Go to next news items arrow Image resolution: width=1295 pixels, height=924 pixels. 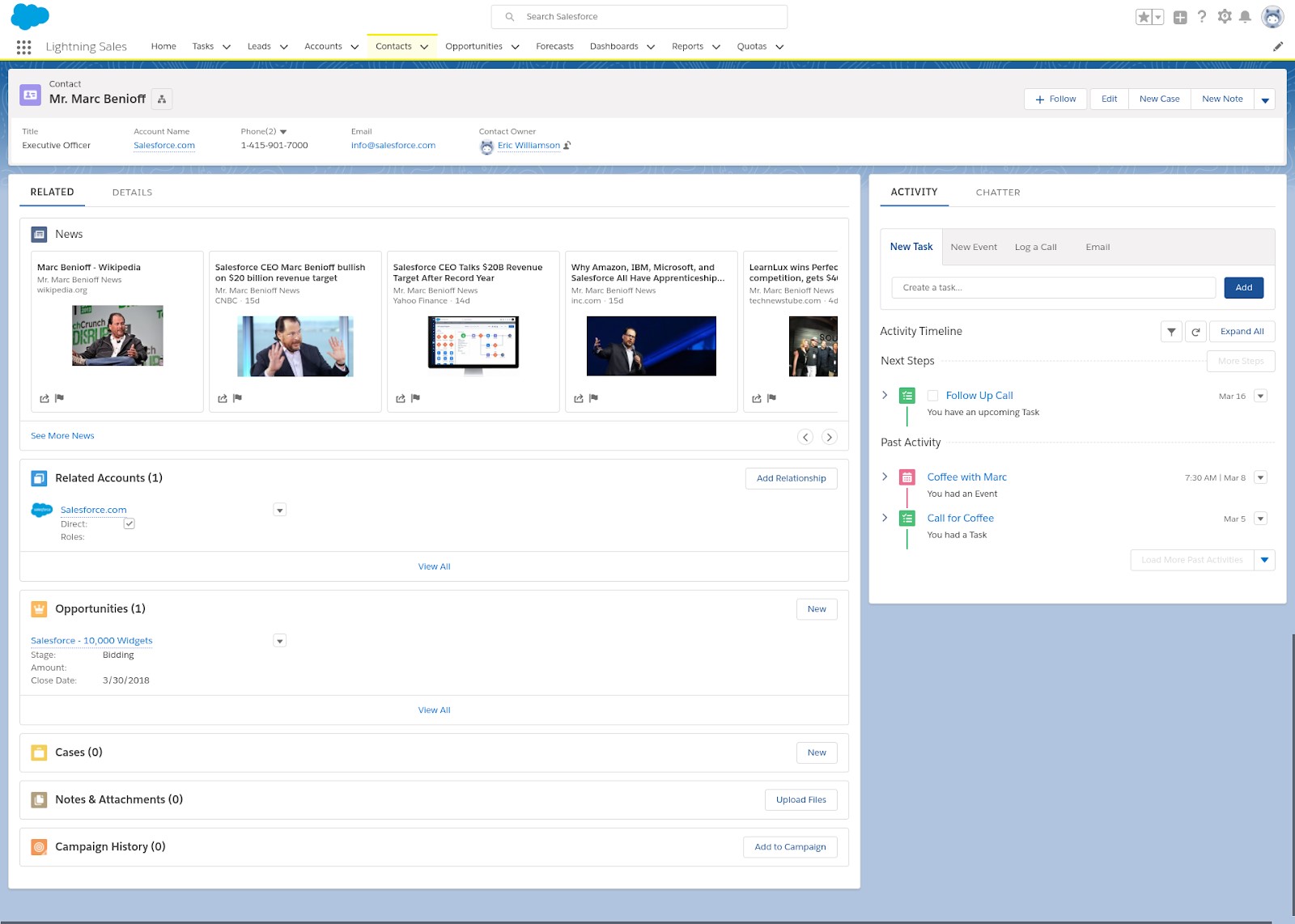coord(830,437)
